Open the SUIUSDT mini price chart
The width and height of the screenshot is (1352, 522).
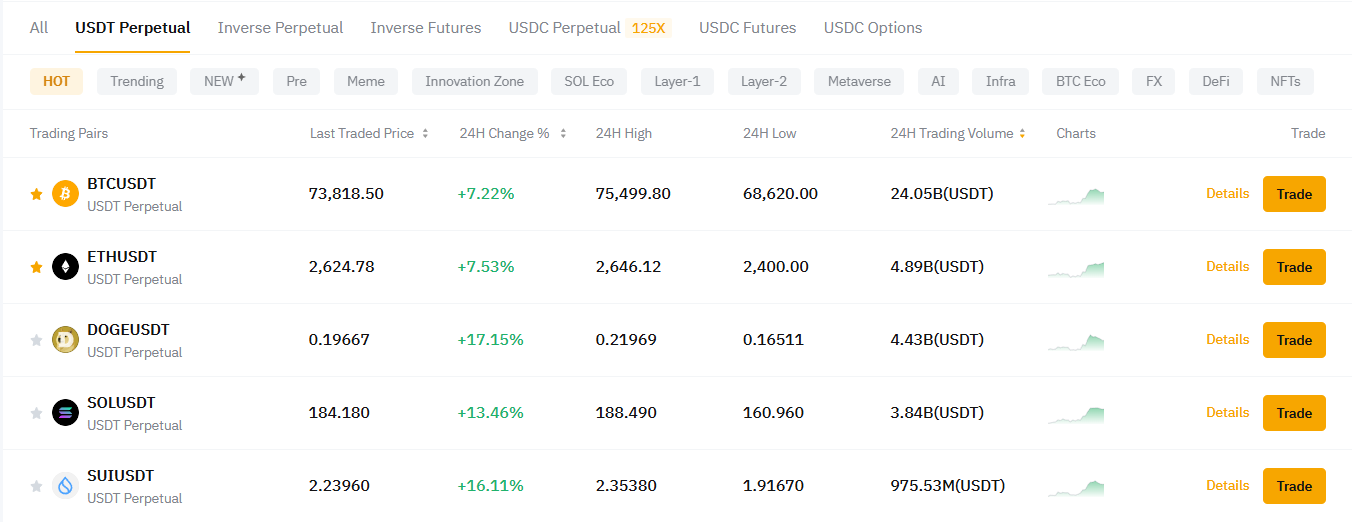[x=1076, y=487]
